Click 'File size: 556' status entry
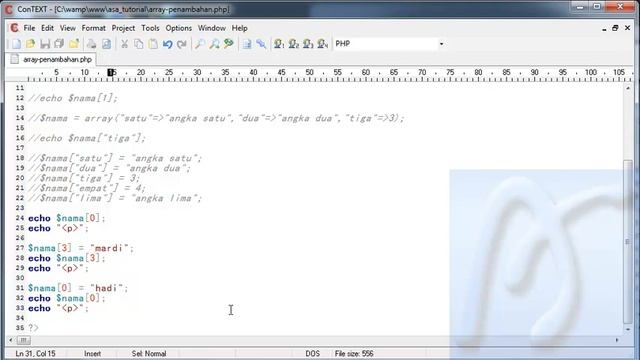640x360 pixels. point(354,353)
